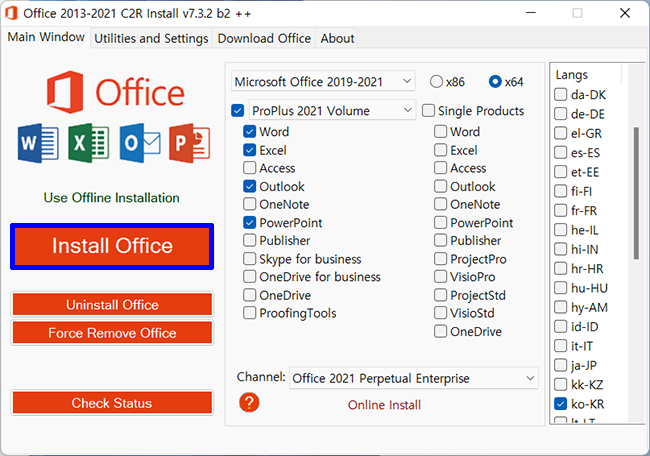The width and height of the screenshot is (650, 456).
Task: Enable the VisioPro single product checkbox
Action: [x=440, y=277]
